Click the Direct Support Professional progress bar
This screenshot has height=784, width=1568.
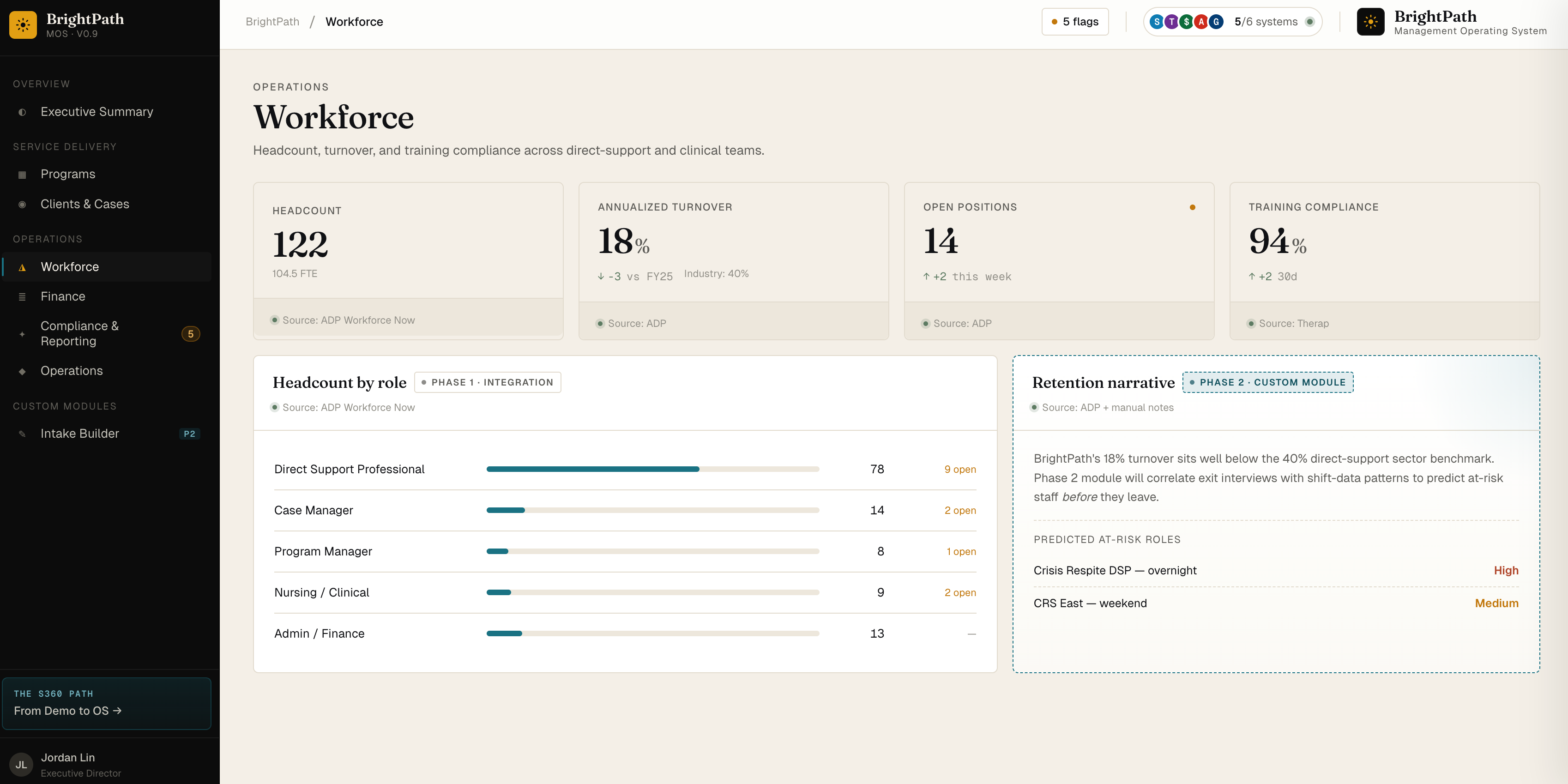[x=652, y=469]
